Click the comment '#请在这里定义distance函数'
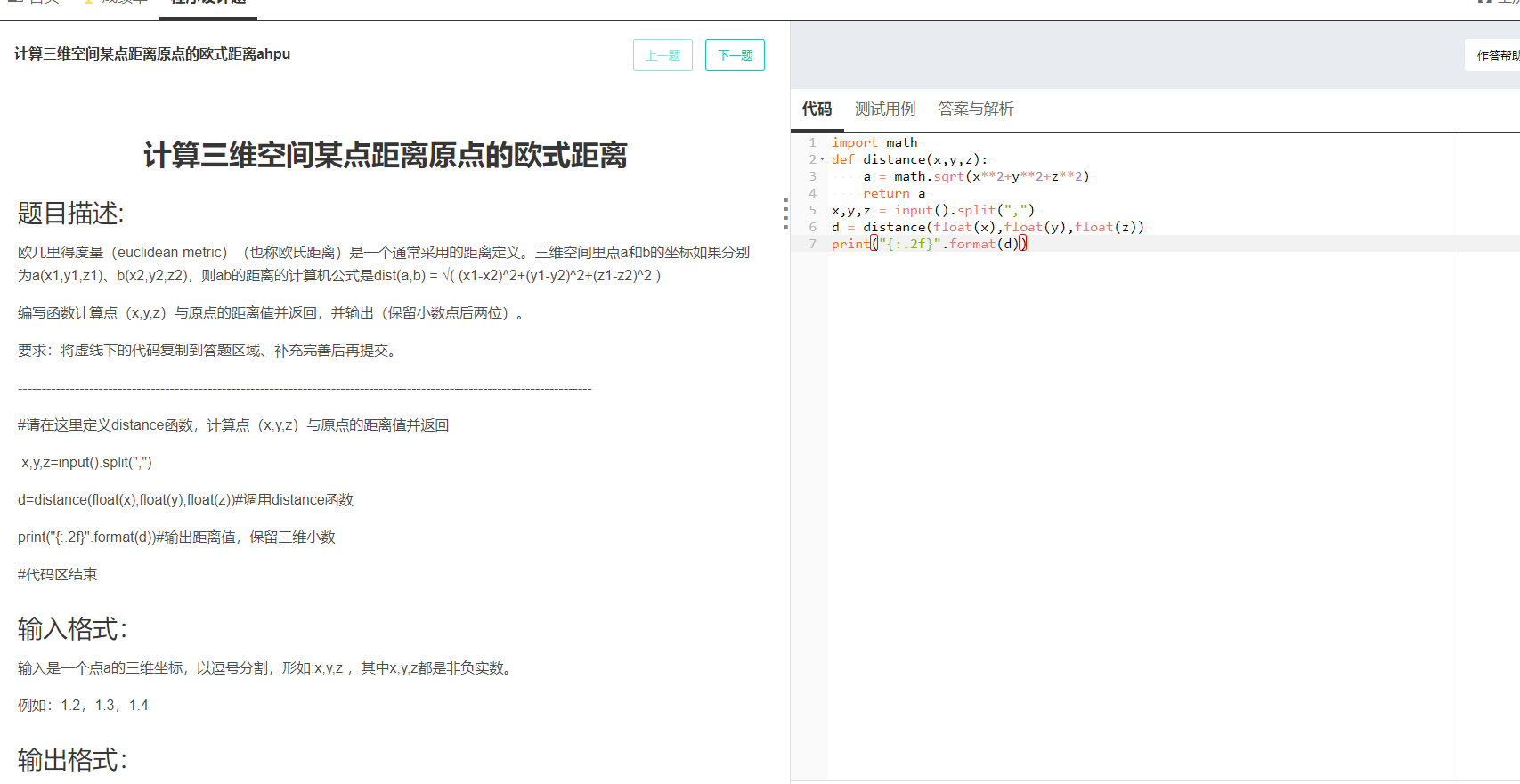 click(233, 425)
